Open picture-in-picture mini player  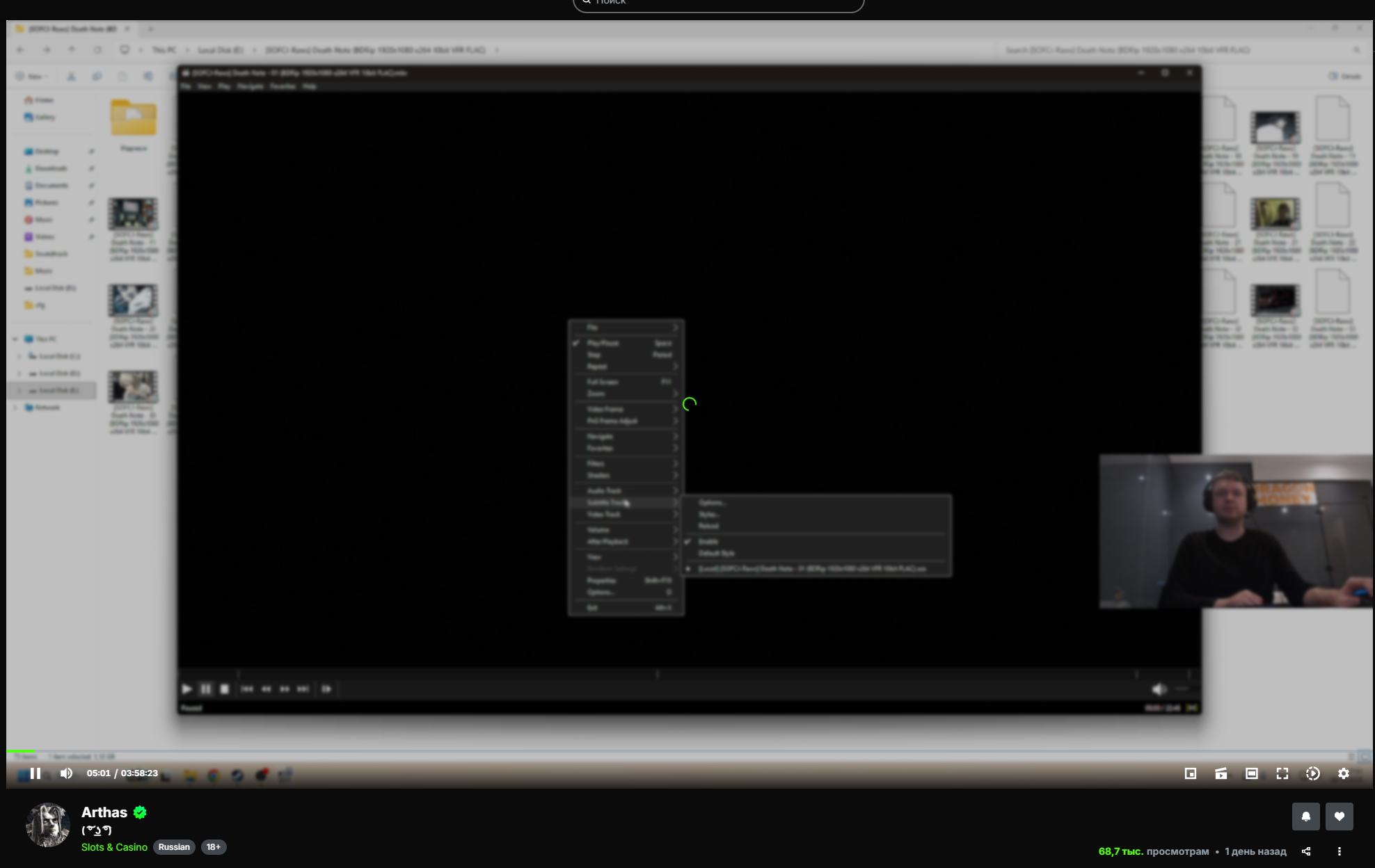tap(1191, 773)
